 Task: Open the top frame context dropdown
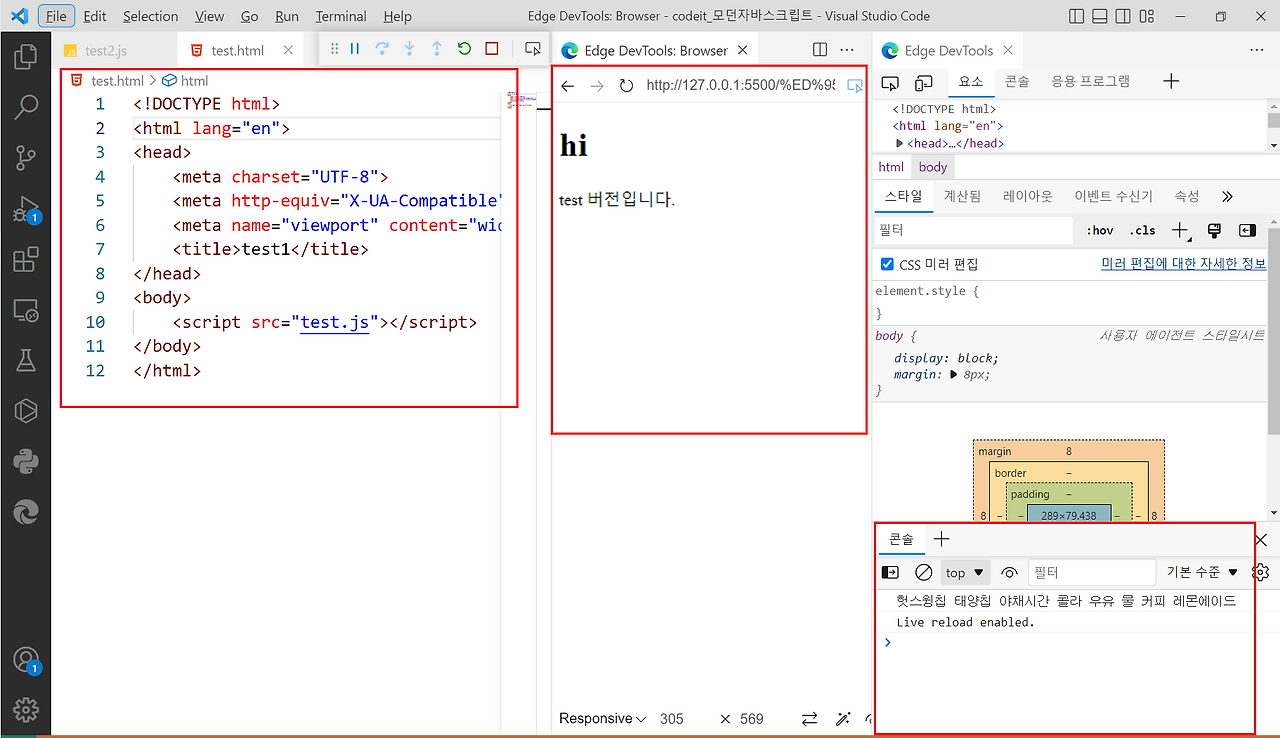[x=964, y=572]
